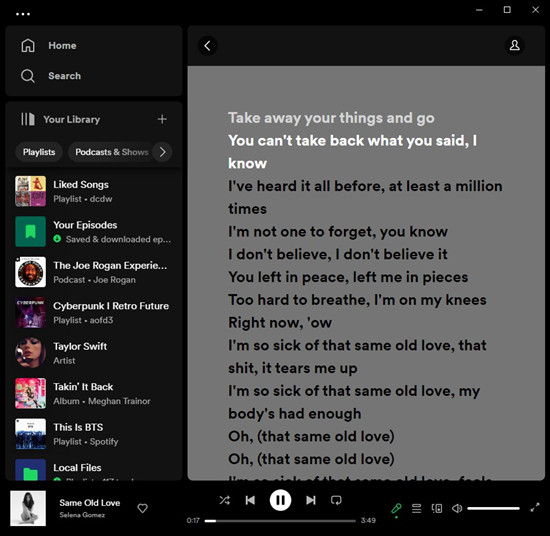Jump to lyric 'I've heard it all before'
This screenshot has height=536, width=550.
tap(365, 197)
